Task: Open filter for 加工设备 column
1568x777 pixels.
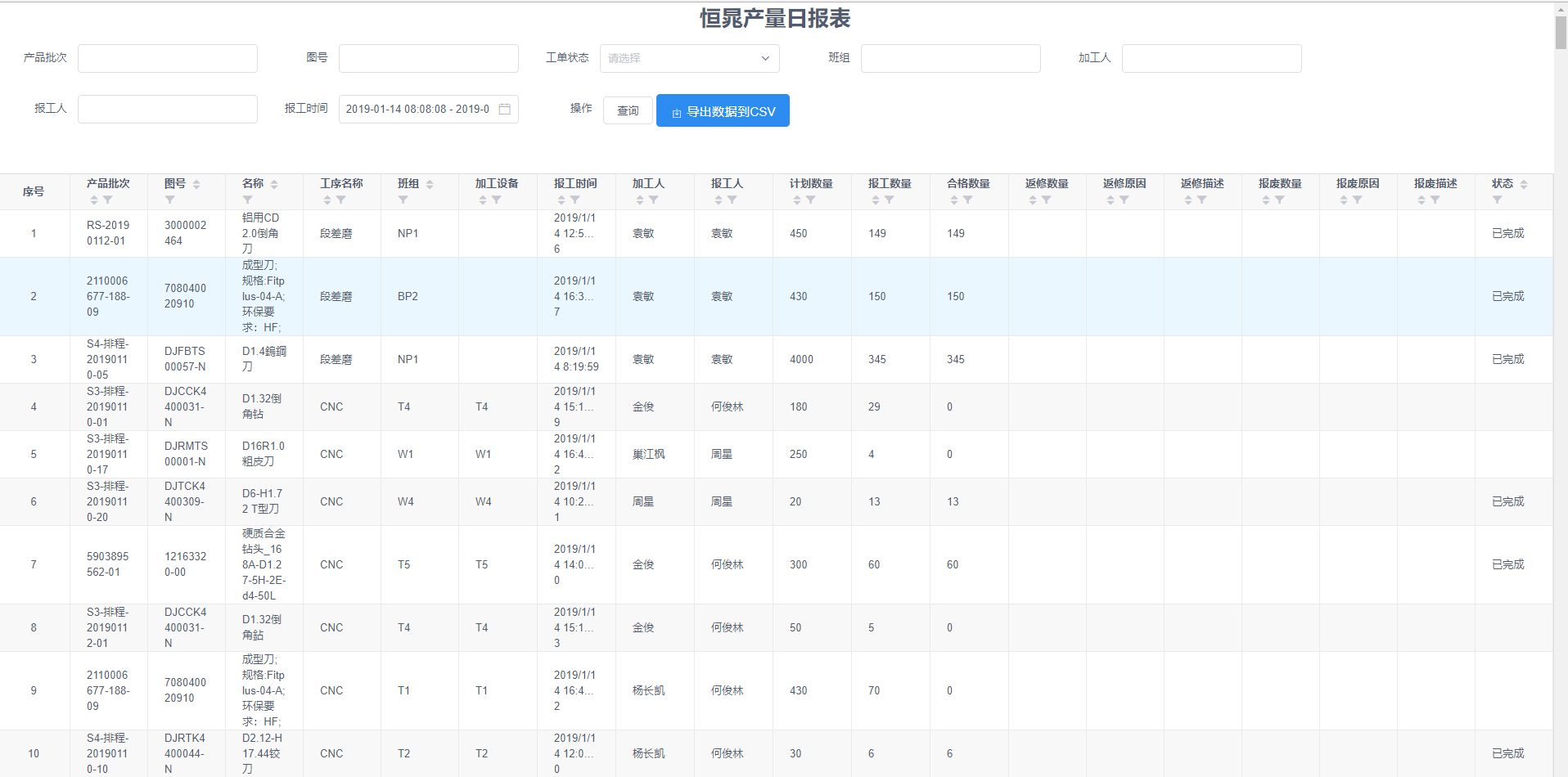Action: coord(496,200)
